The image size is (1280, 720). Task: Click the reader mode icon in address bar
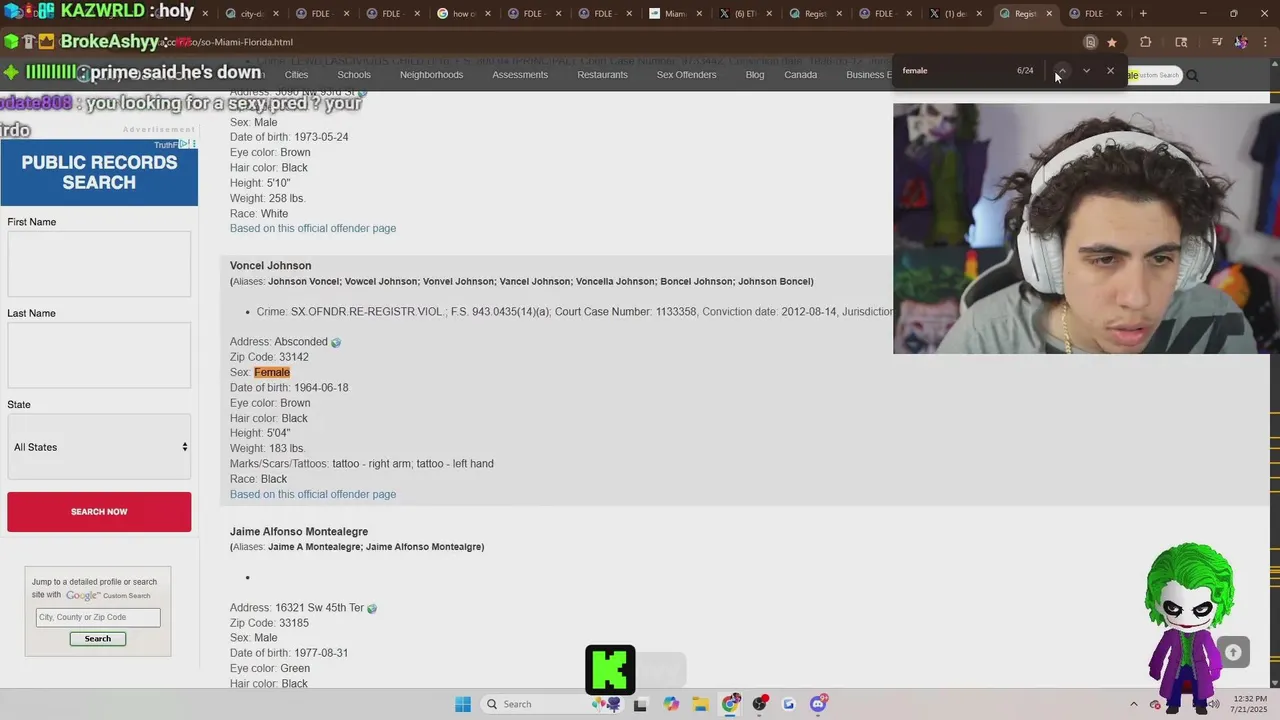pyautogui.click(x=1090, y=42)
